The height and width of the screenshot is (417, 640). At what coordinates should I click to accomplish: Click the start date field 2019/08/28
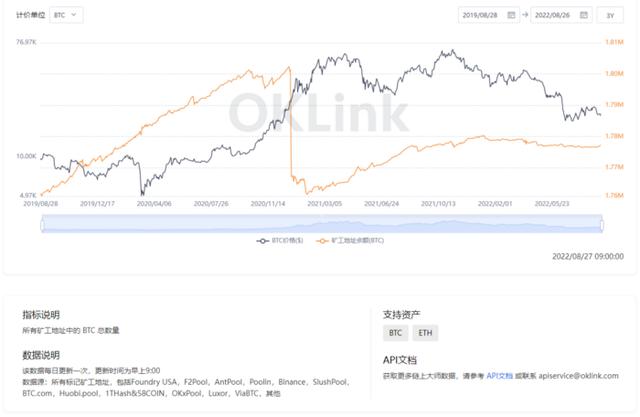click(489, 15)
